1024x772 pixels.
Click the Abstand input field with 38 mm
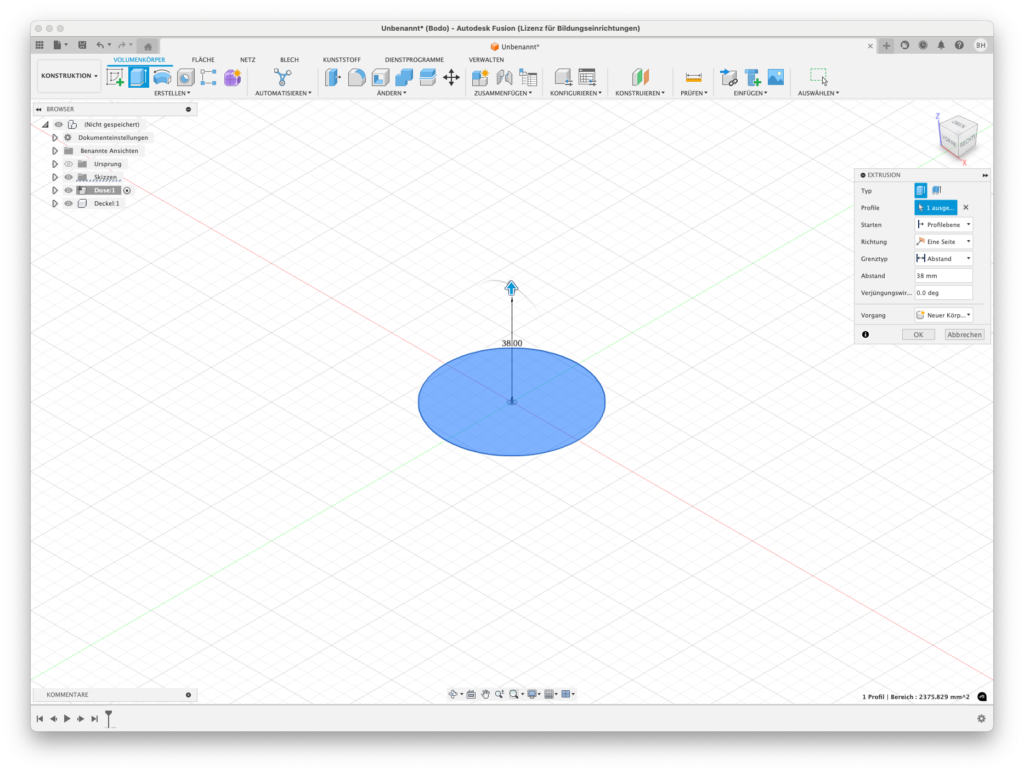pyautogui.click(x=943, y=275)
